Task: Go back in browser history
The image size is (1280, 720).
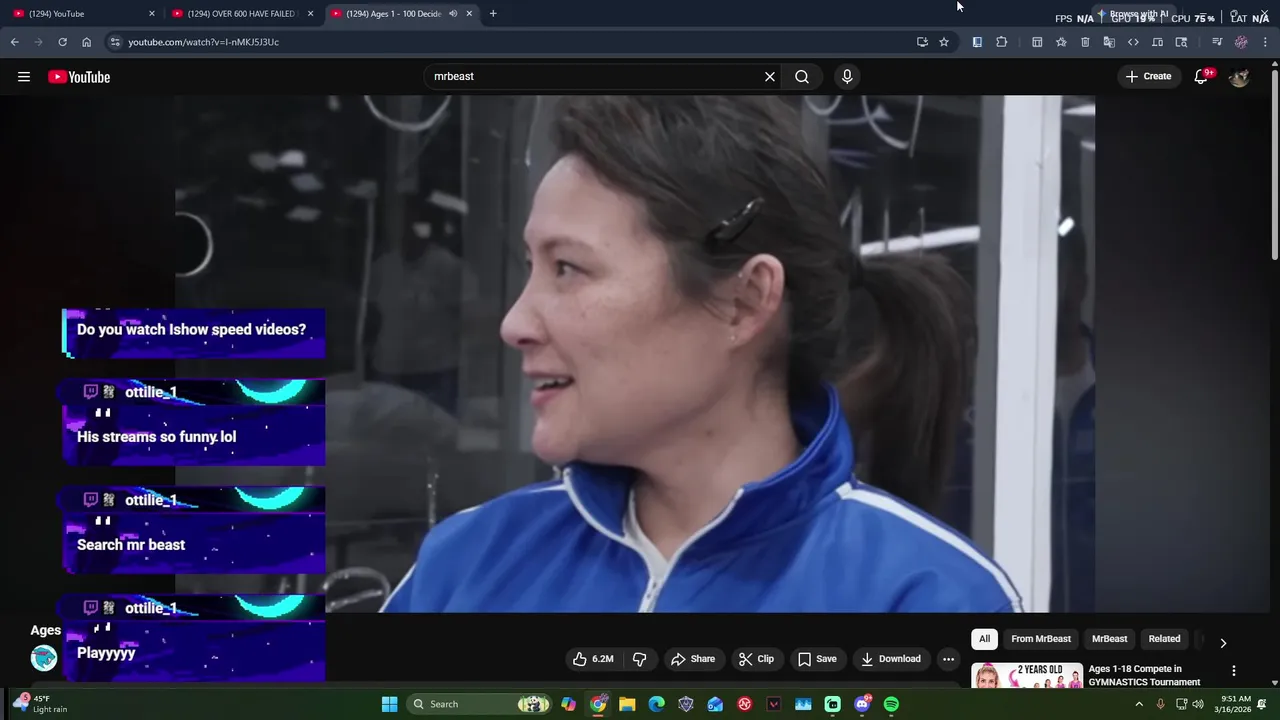Action: 14,42
